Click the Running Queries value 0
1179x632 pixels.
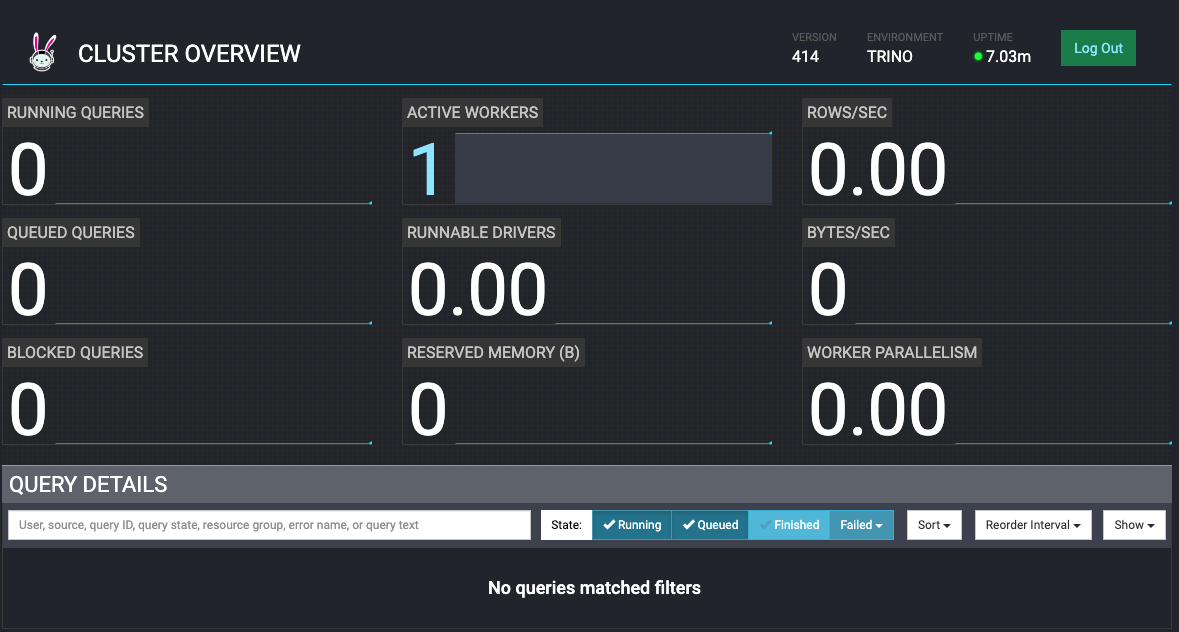pyautogui.click(x=28, y=170)
